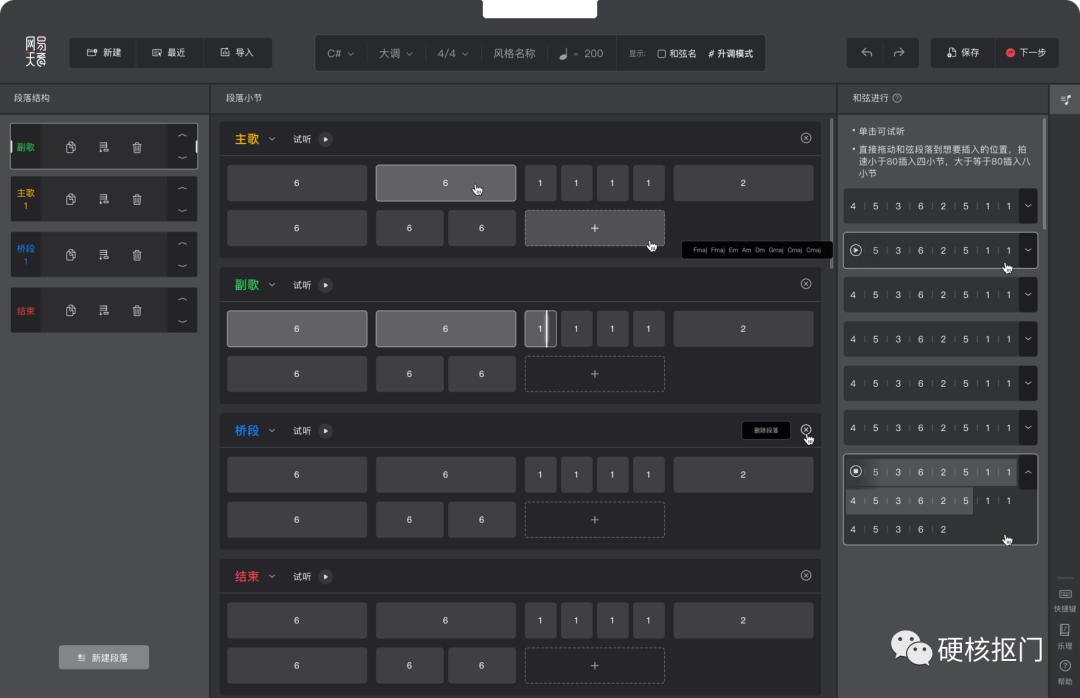Click the chord progression panel scrollbar
The image size is (1080, 698).
1044,174
